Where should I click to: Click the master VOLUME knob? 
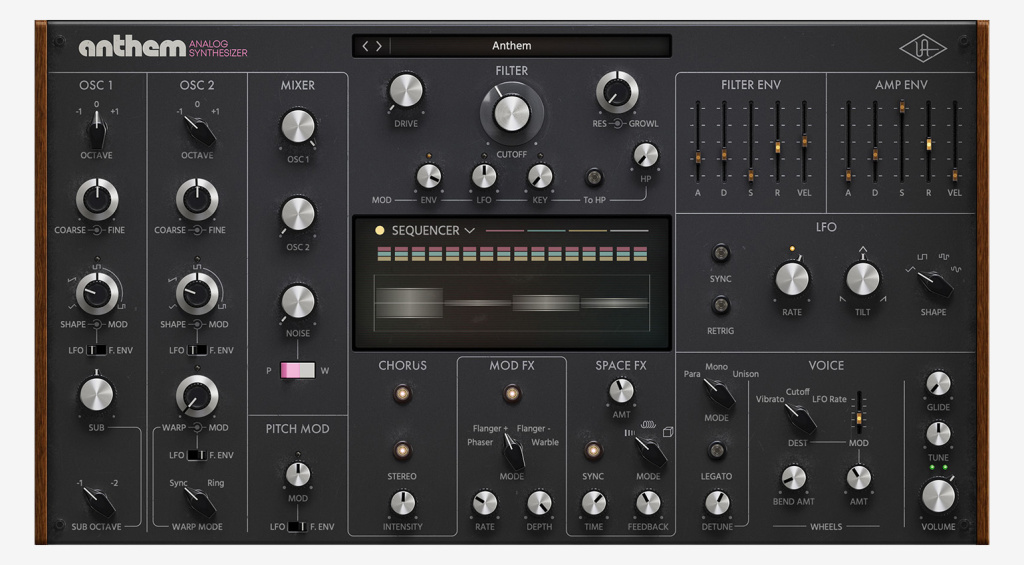point(938,496)
